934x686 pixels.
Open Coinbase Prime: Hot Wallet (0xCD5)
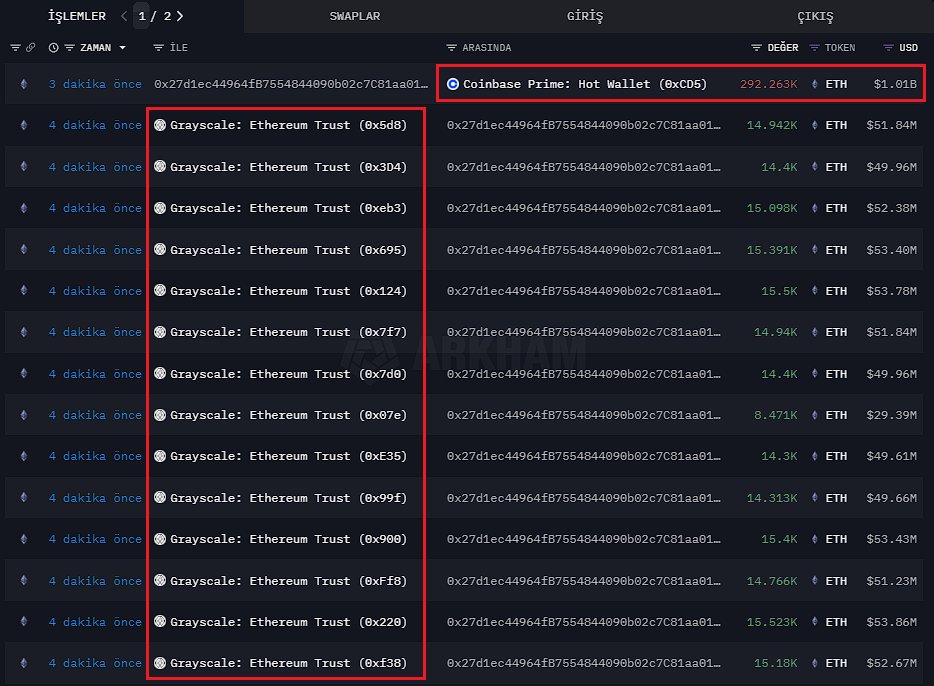click(x=585, y=84)
